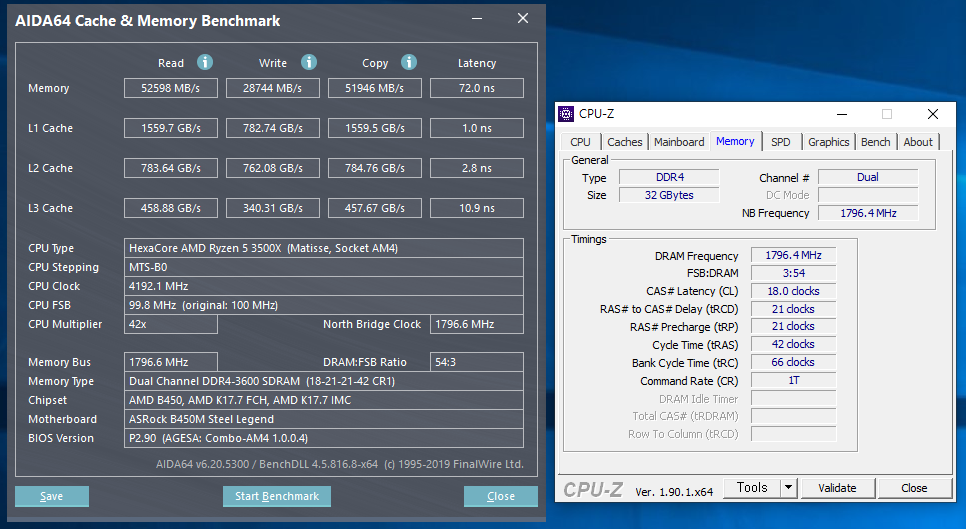This screenshot has width=966, height=529.
Task: Go to the SPD tab
Action: pos(781,142)
